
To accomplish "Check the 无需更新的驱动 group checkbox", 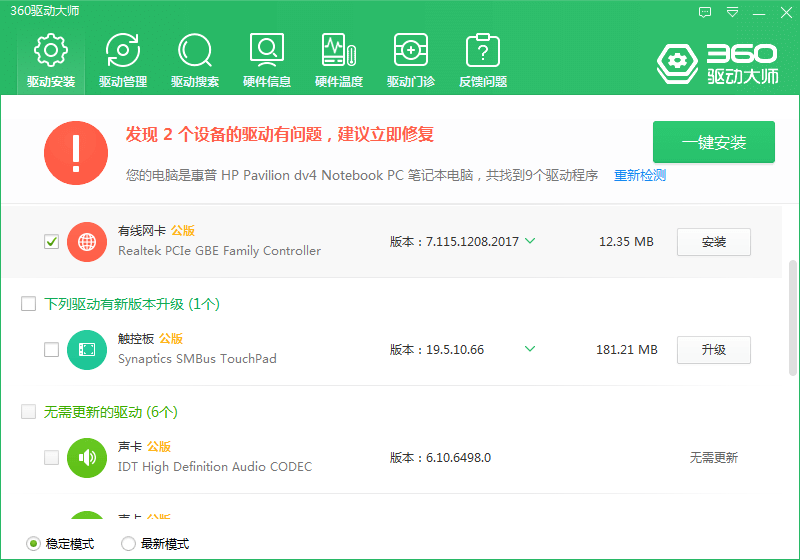I will pyautogui.click(x=28, y=412).
